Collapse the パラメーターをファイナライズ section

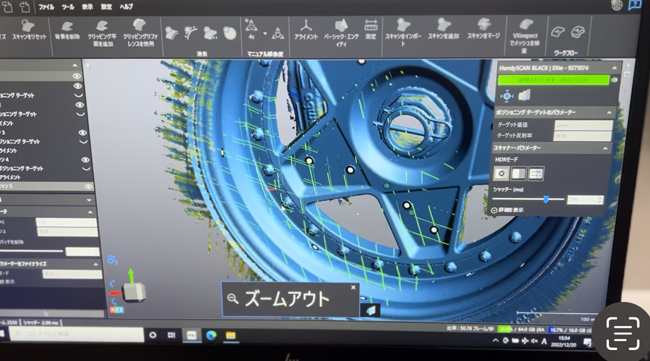[x=96, y=264]
